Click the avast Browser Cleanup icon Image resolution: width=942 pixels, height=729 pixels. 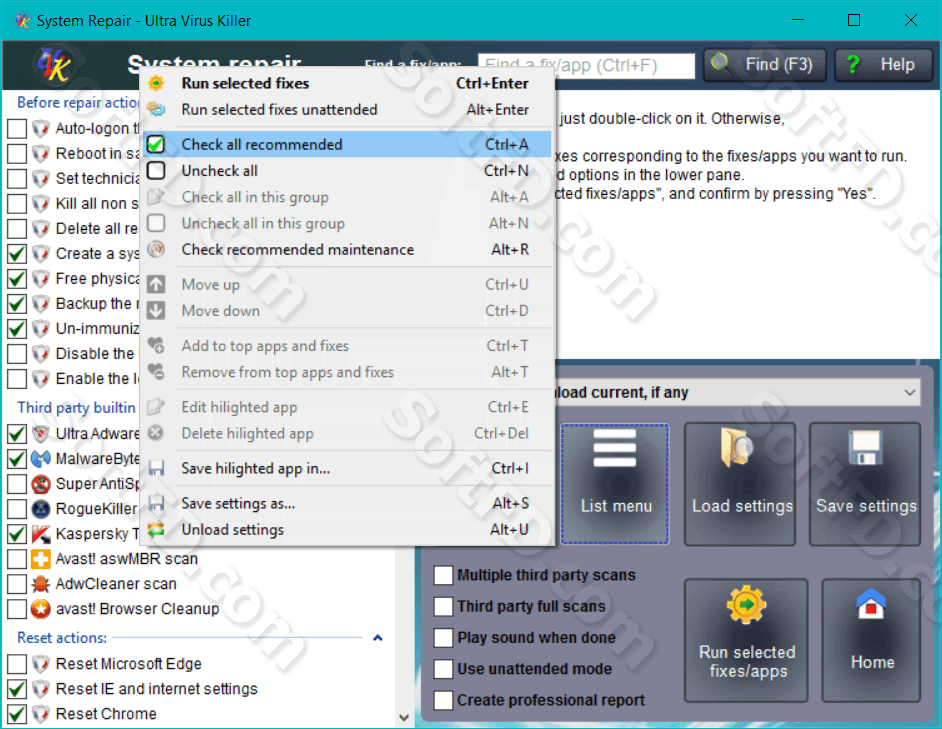(x=40, y=609)
